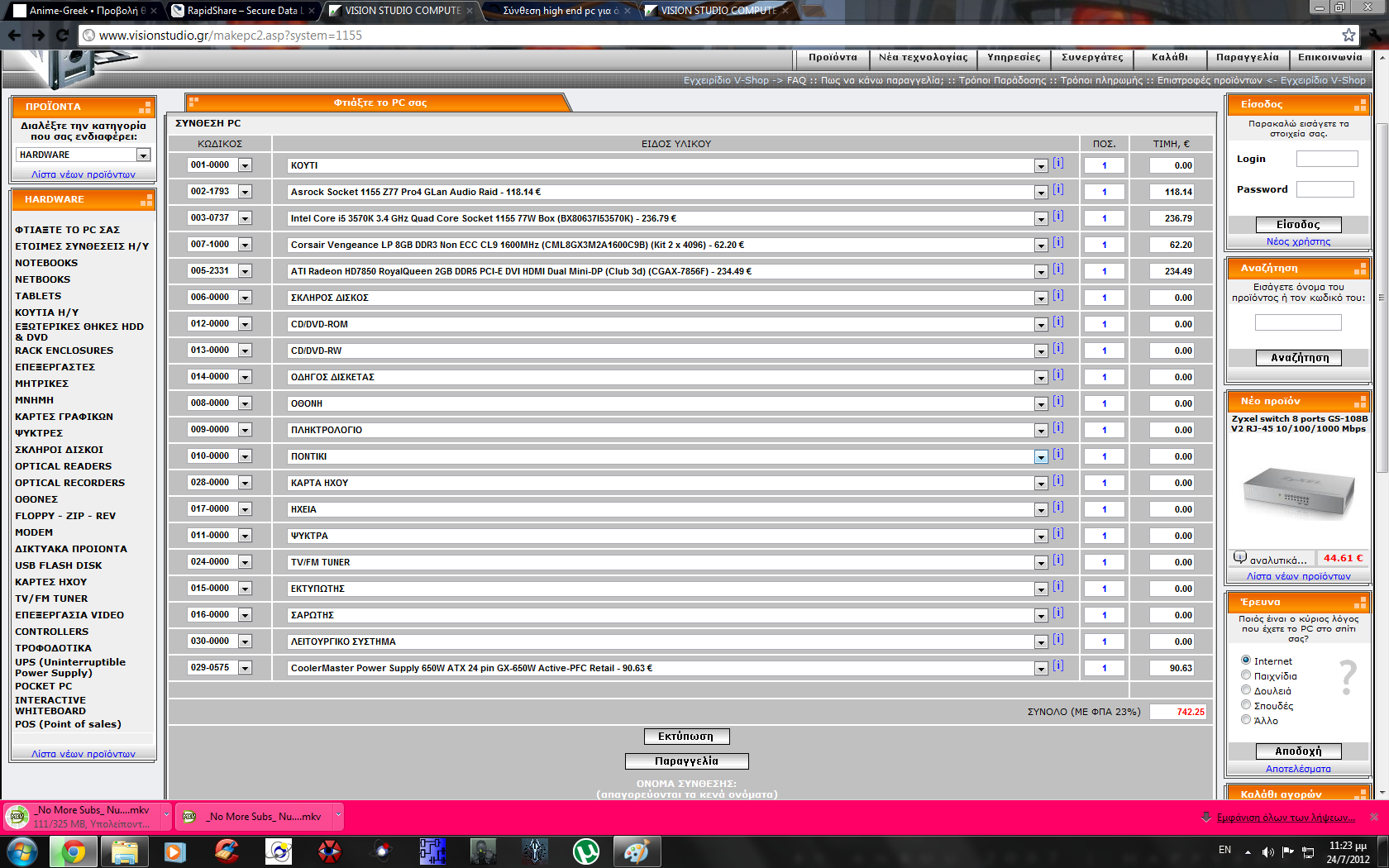Open the Καλάθι menu item

(x=1170, y=58)
